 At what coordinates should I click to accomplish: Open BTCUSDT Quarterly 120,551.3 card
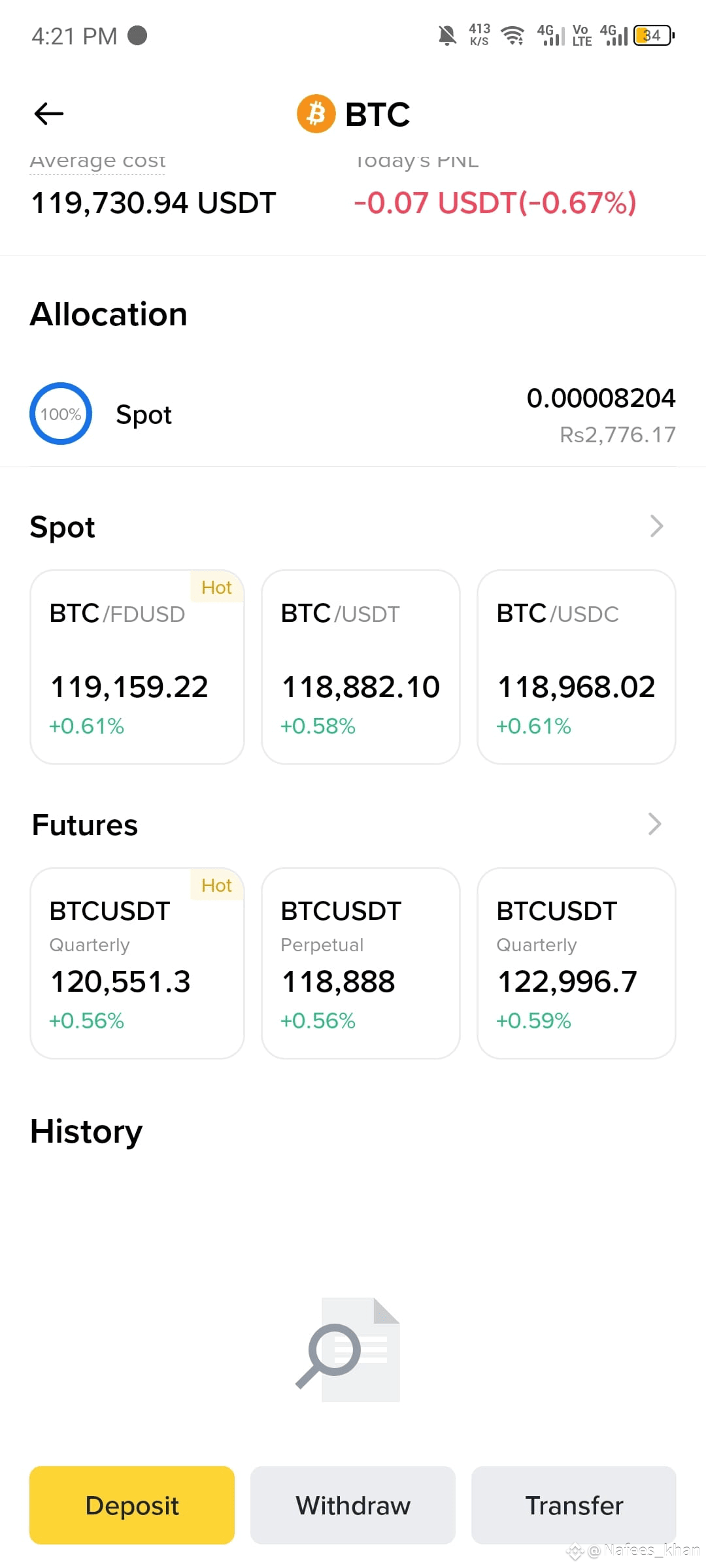137,963
